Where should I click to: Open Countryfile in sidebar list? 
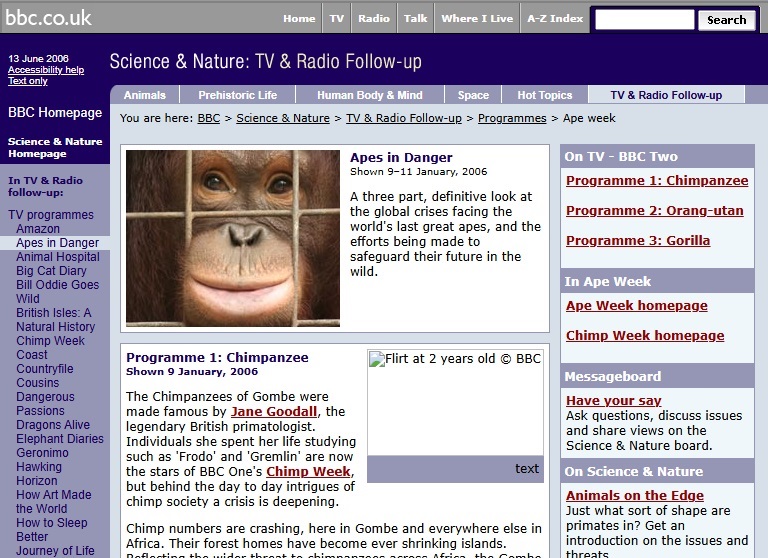coord(45,369)
